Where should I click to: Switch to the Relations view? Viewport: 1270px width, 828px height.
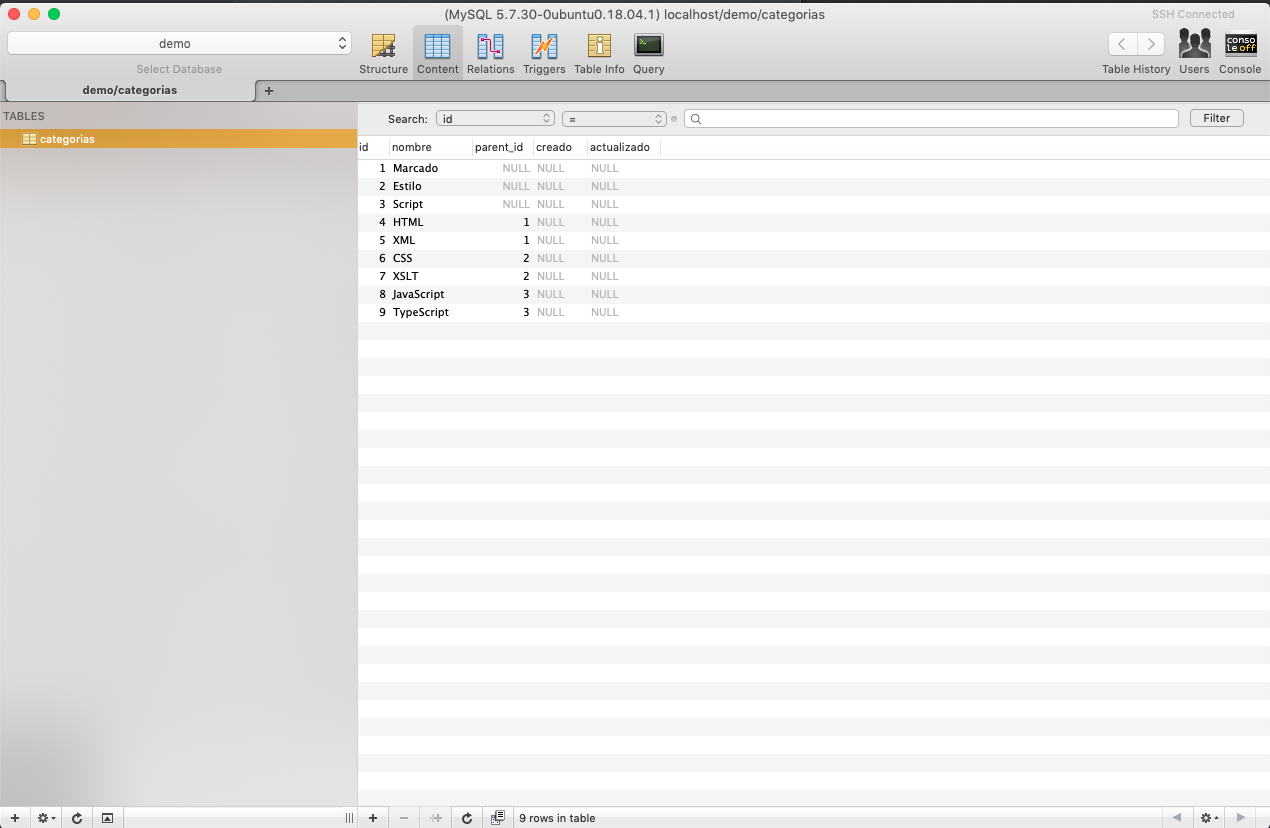point(490,53)
